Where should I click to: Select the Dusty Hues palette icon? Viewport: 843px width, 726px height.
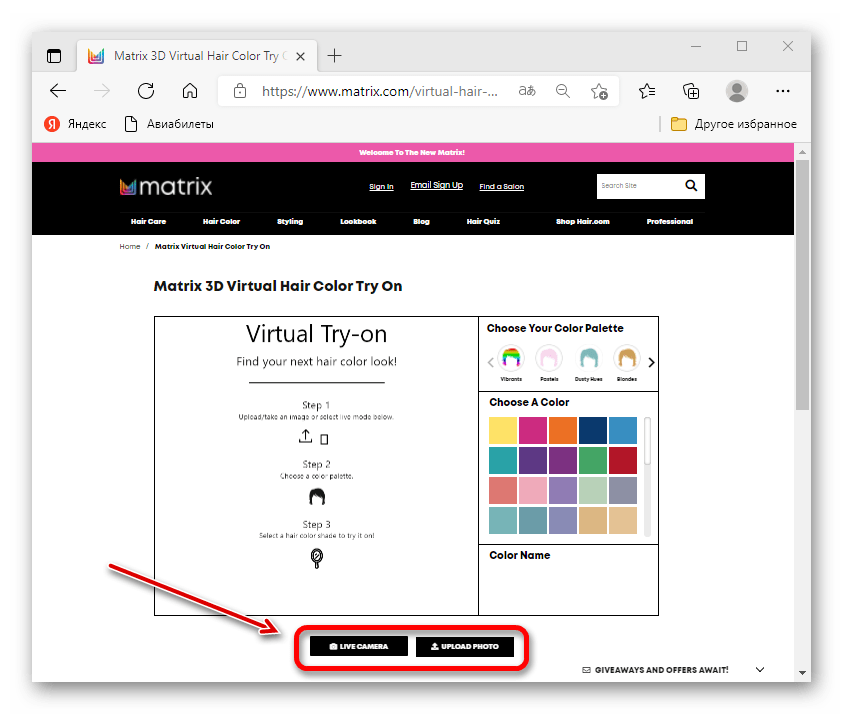point(588,359)
